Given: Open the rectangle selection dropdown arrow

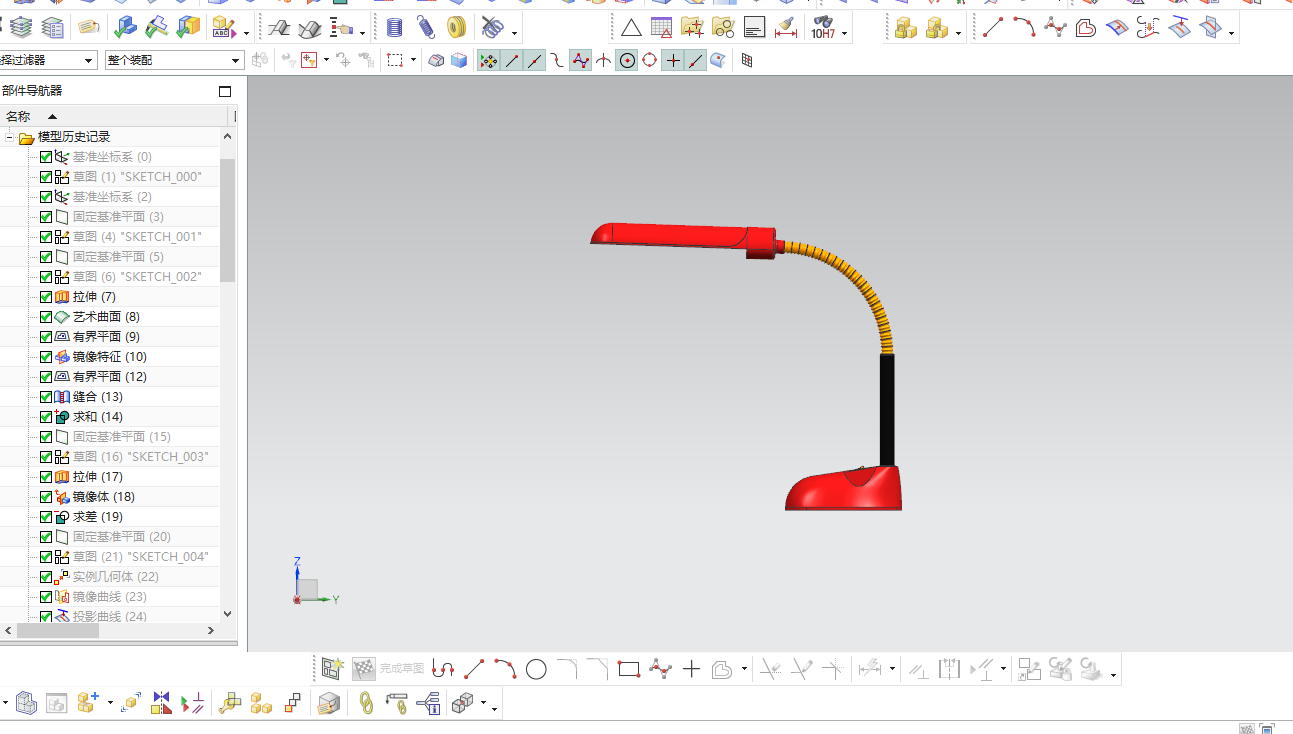Looking at the screenshot, I should (413, 61).
